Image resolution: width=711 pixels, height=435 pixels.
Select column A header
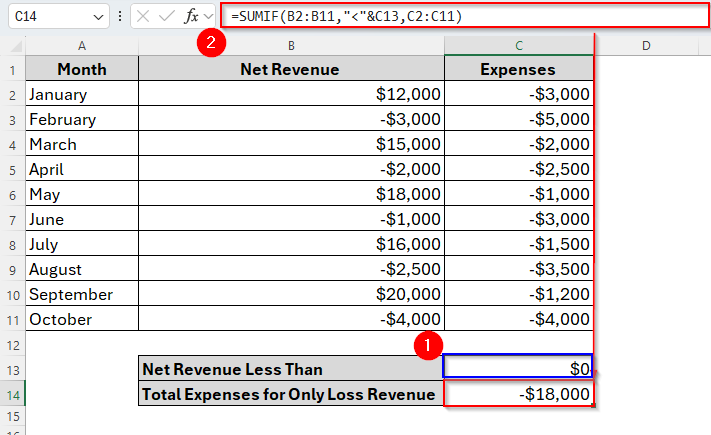point(81,45)
